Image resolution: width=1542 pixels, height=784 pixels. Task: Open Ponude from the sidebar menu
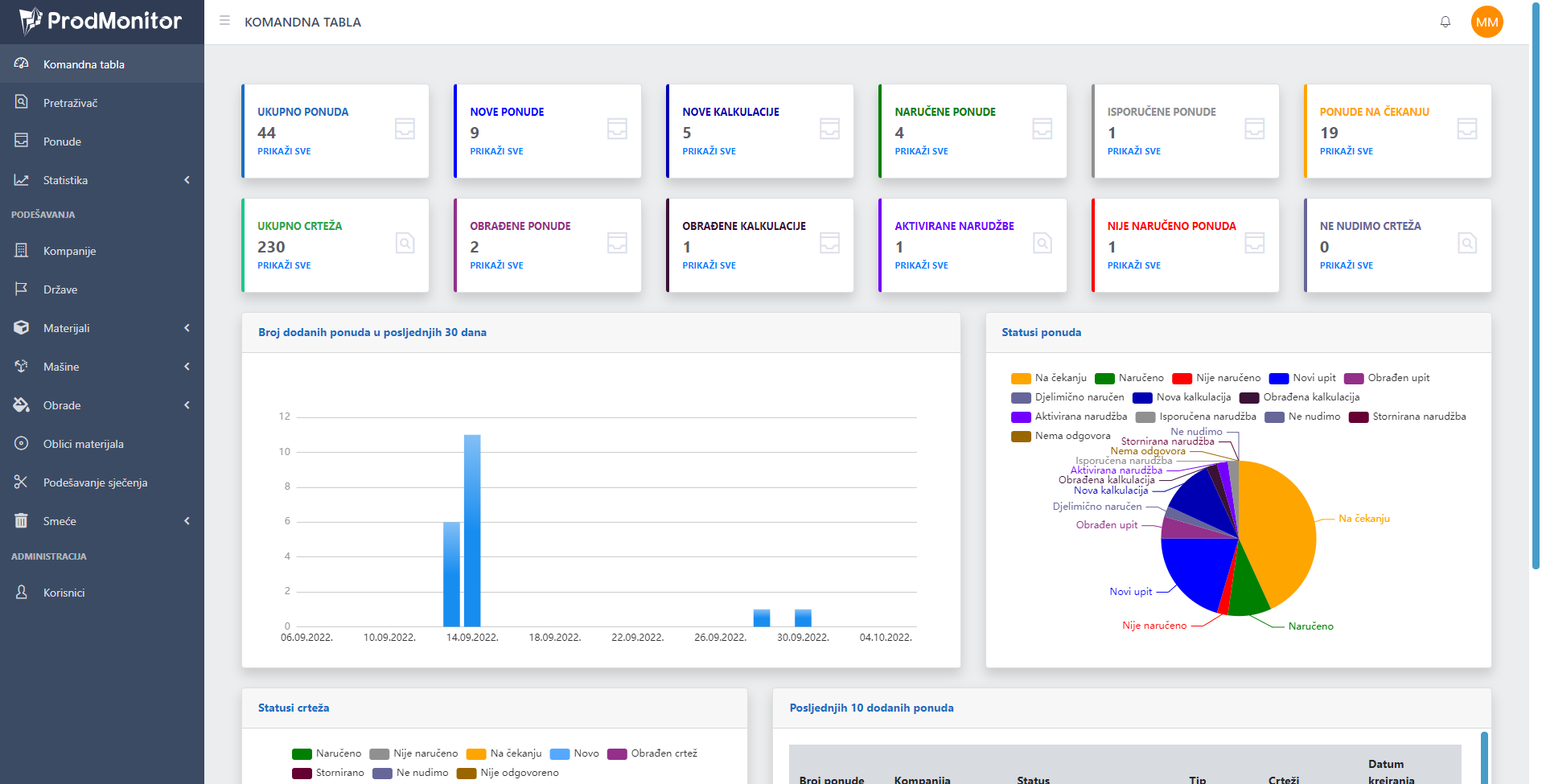(x=62, y=142)
